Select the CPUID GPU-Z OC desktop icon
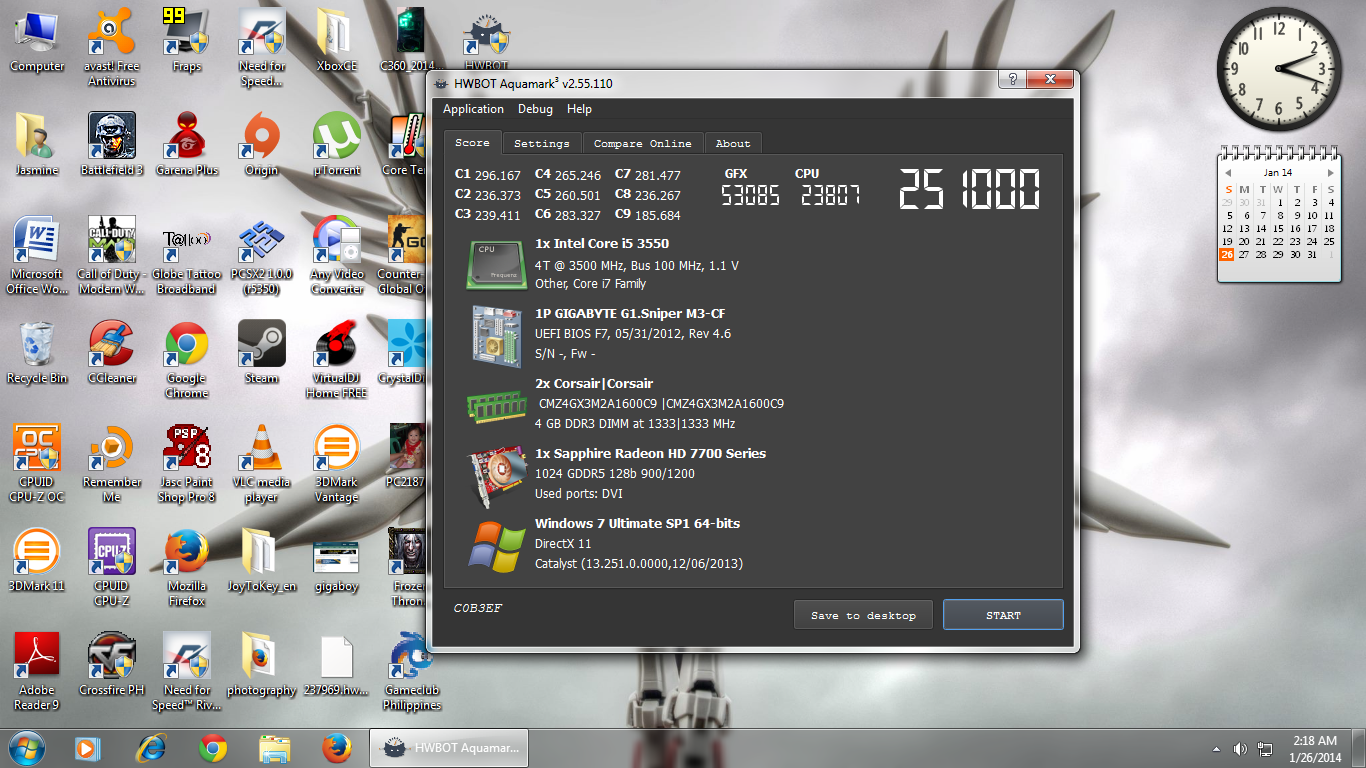The width and height of the screenshot is (1366, 768). (x=37, y=464)
